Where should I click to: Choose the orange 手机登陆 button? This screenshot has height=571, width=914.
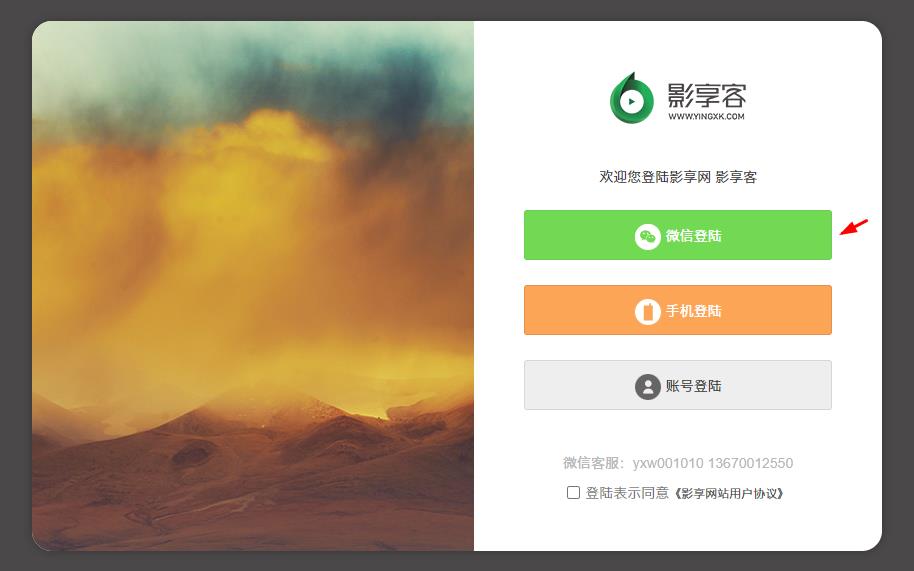click(677, 310)
